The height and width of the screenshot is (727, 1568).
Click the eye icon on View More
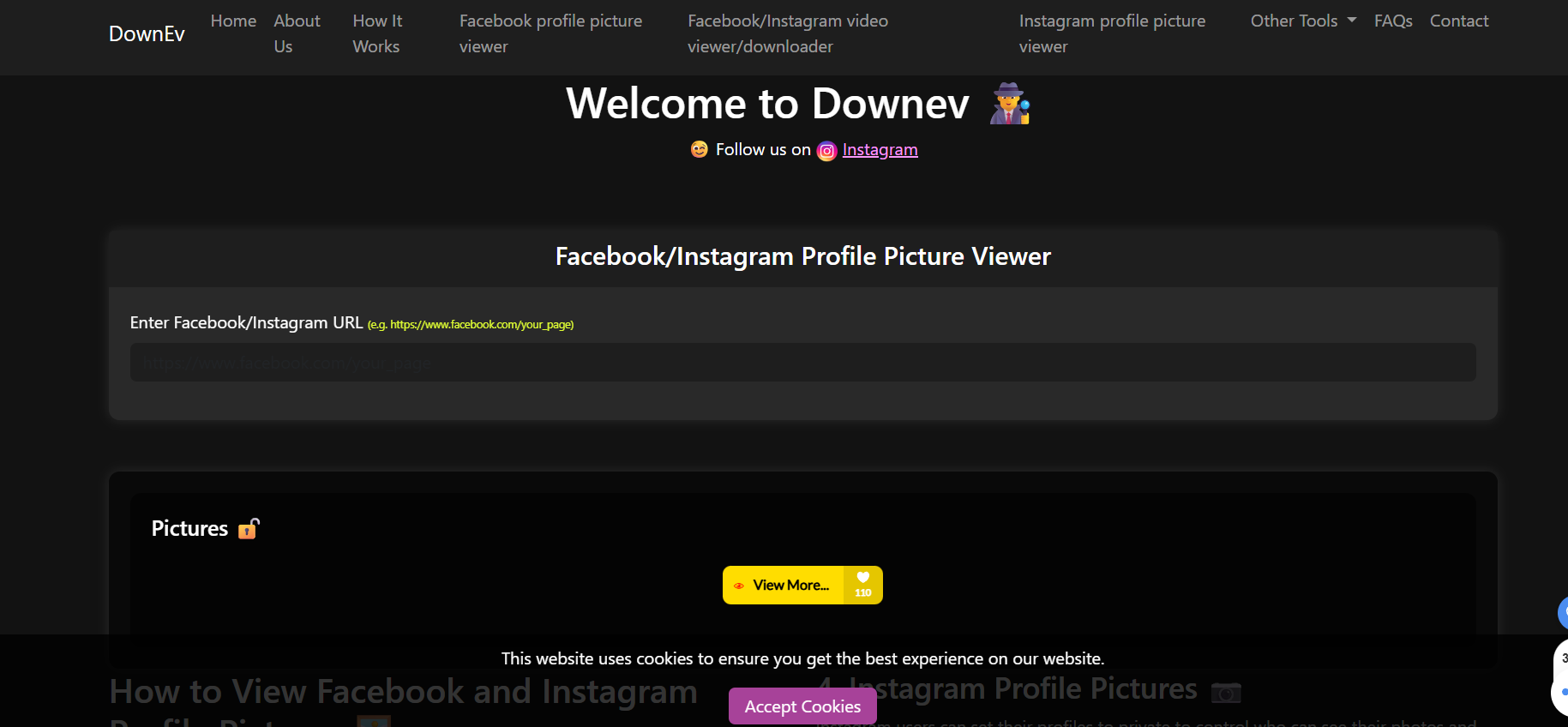coord(739,586)
